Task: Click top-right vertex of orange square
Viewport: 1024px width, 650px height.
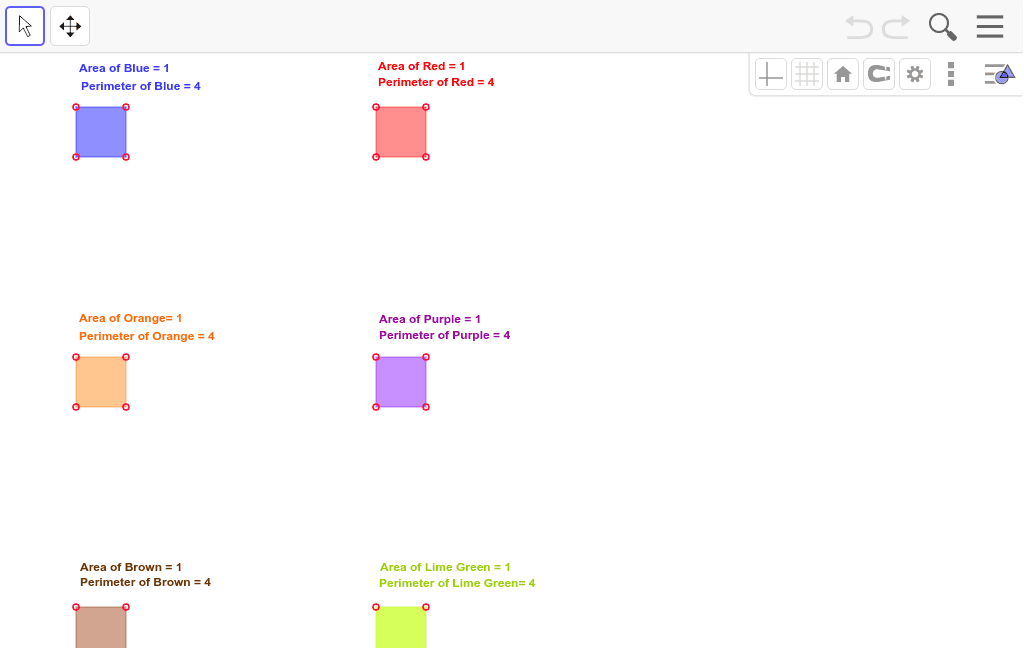Action: (x=126, y=357)
